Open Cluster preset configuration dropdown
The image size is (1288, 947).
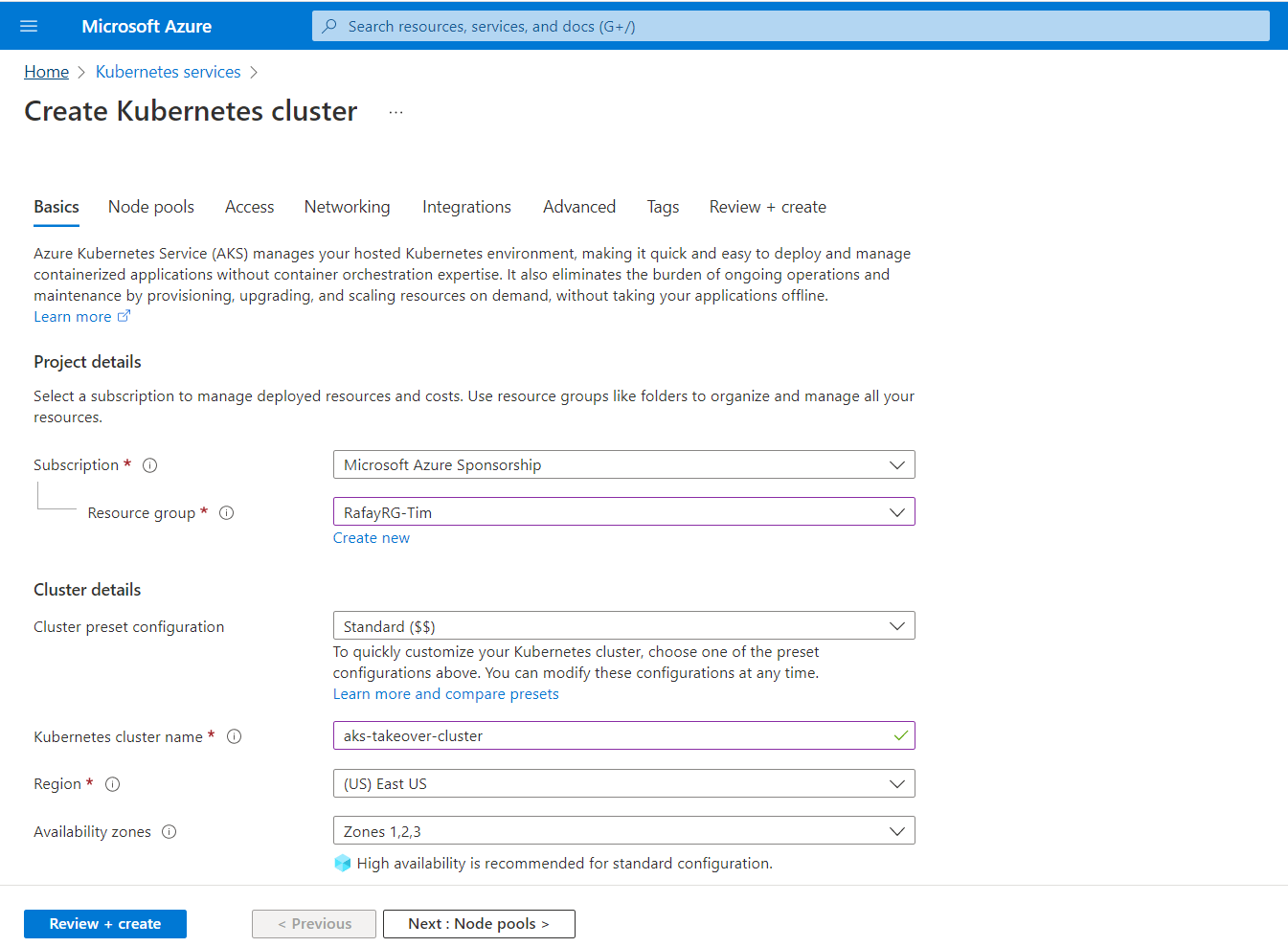click(623, 625)
